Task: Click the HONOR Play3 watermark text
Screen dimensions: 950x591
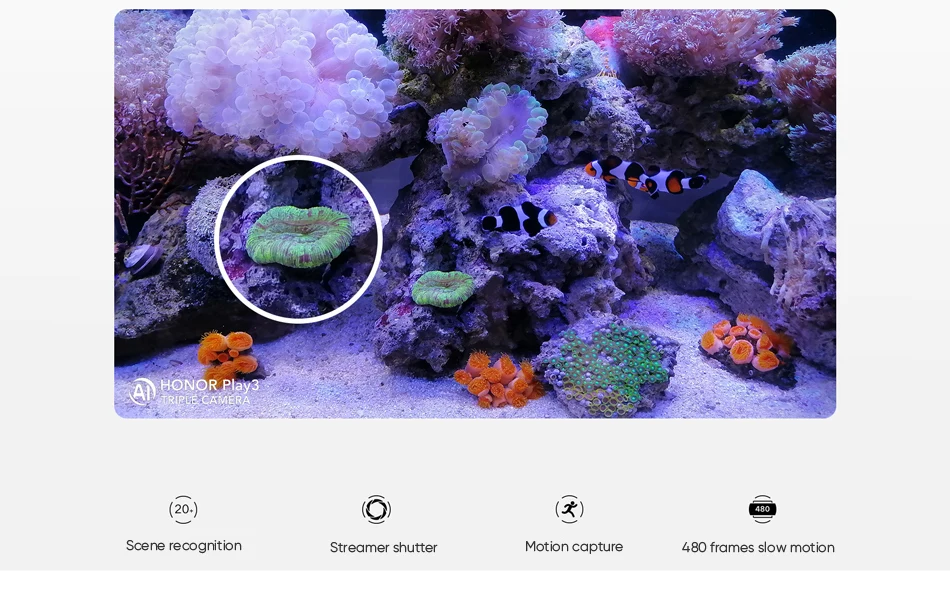Action: tap(210, 385)
